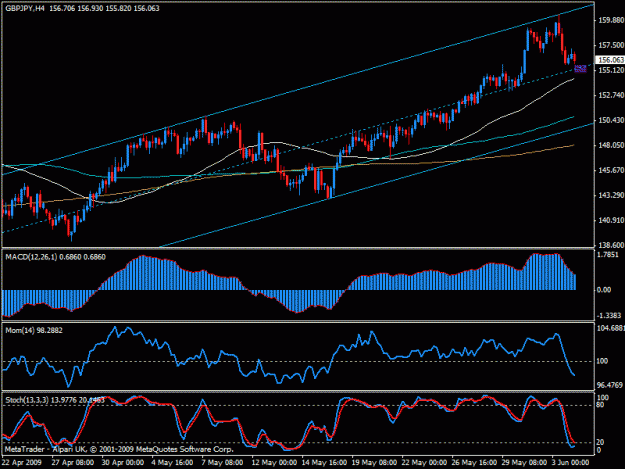Click the 27 Apr 08:00 time label

pos(73,463)
